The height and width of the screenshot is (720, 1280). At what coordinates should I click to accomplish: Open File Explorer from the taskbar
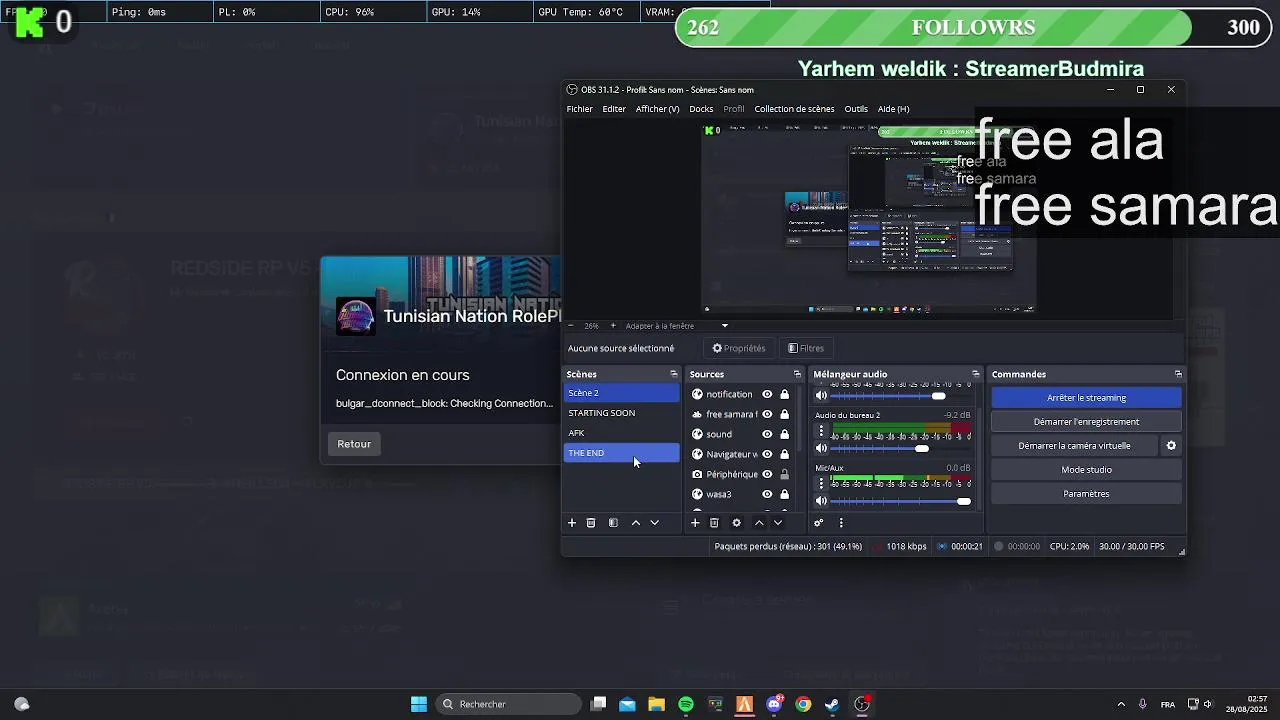pos(656,704)
